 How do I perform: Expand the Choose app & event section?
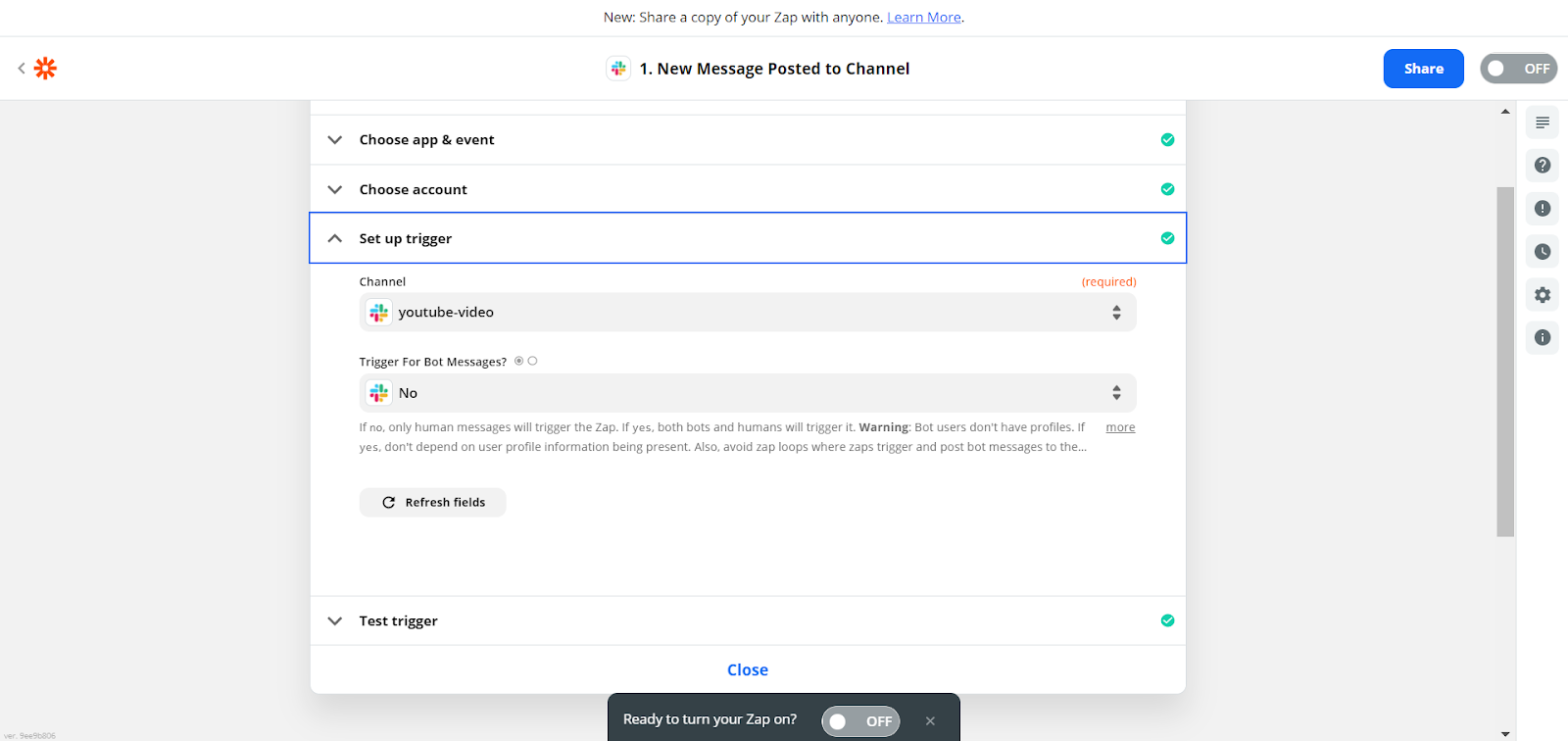[426, 140]
